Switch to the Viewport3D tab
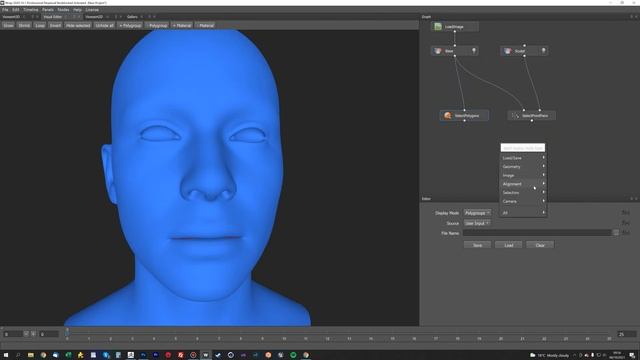Viewport: 640px width, 360px height. click(11, 17)
